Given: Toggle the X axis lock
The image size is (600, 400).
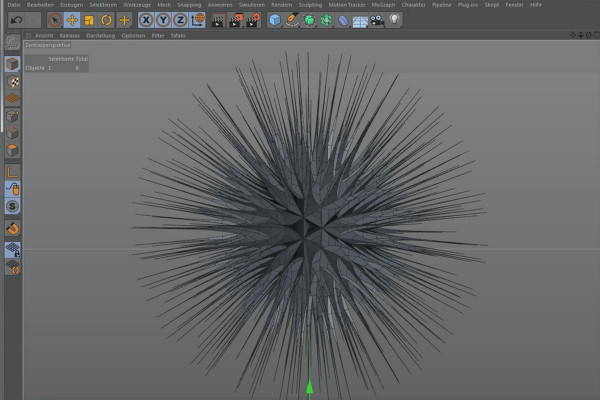Looking at the screenshot, I should coord(146,20).
